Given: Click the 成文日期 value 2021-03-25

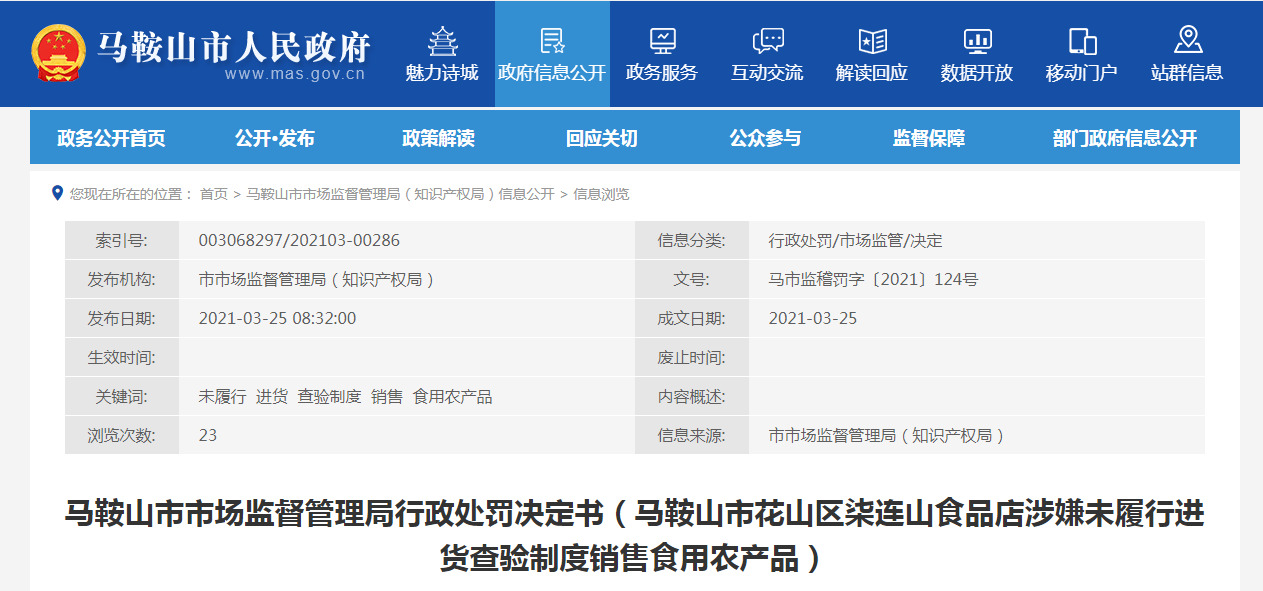Looking at the screenshot, I should point(812,319).
